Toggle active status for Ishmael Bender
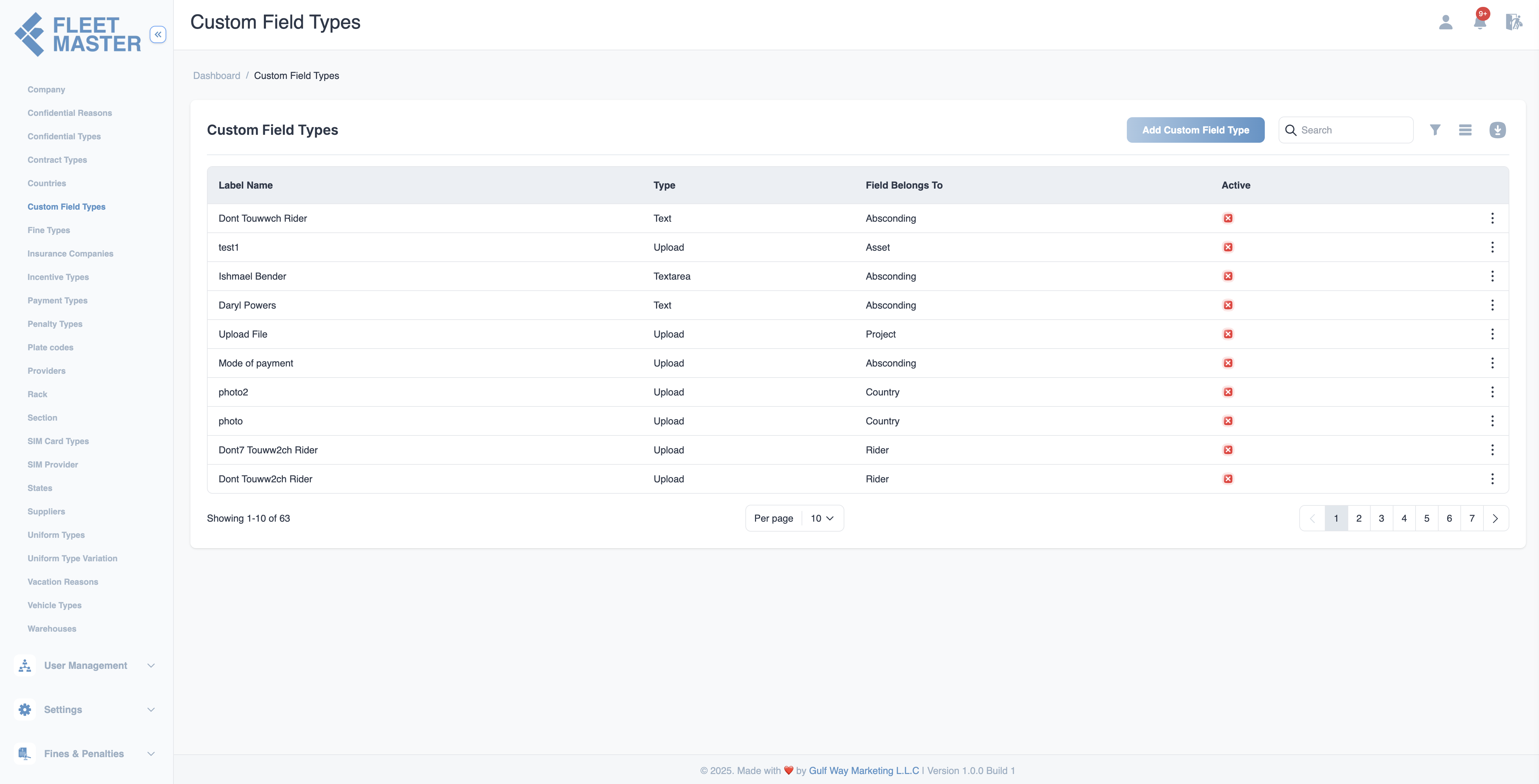 pos(1228,277)
